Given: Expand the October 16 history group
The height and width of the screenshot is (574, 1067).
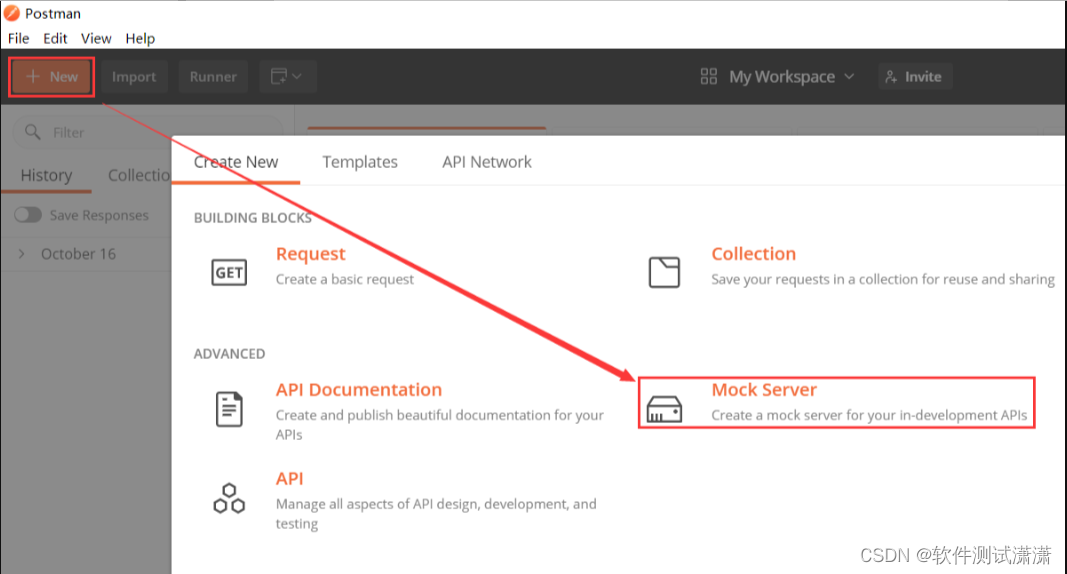Looking at the screenshot, I should [78, 254].
